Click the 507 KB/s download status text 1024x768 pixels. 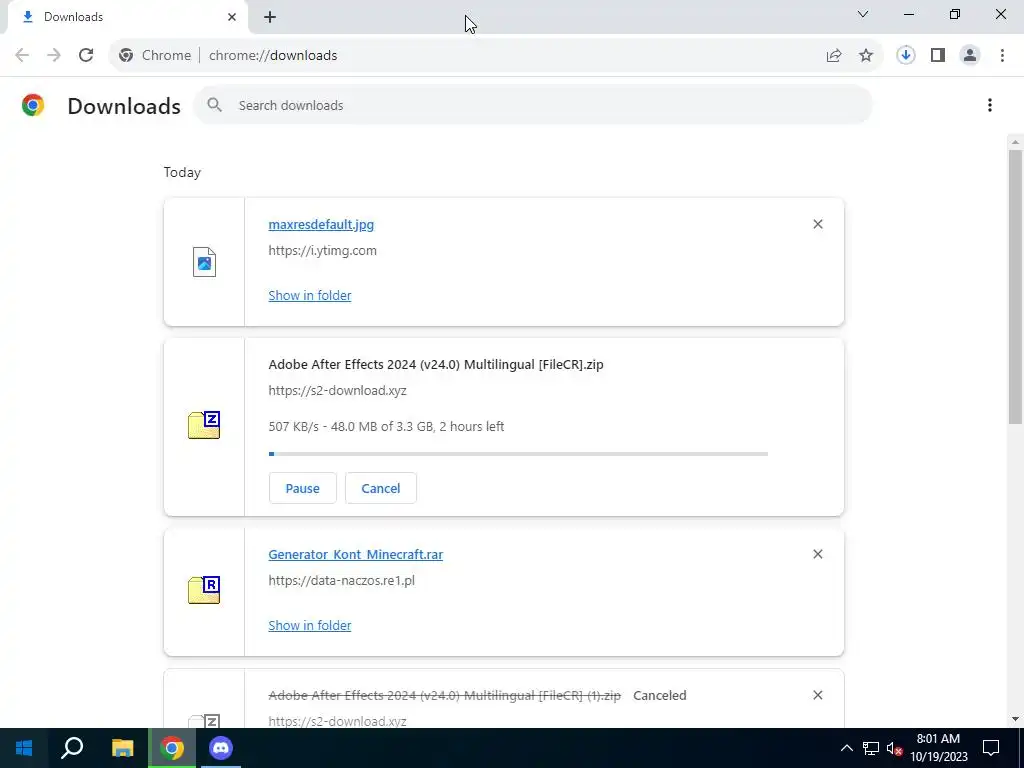coord(387,426)
